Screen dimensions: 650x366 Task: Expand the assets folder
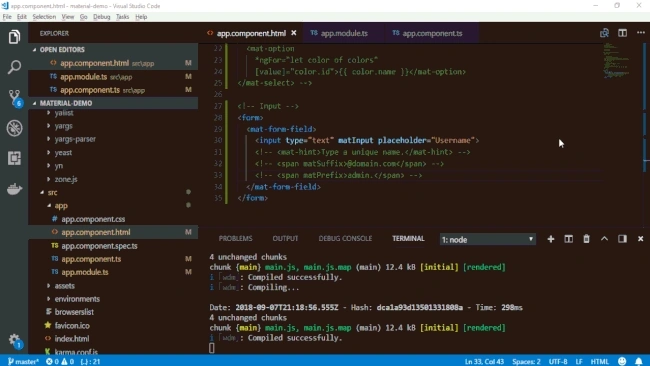pos(64,286)
